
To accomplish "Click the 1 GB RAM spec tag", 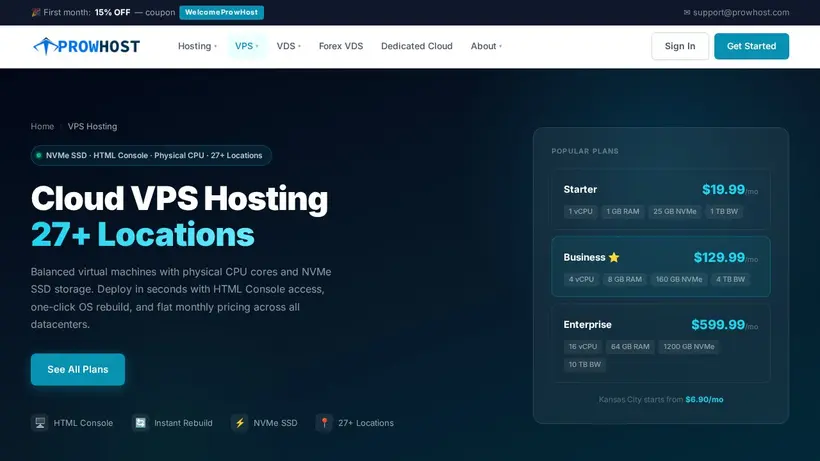I will pos(623,212).
